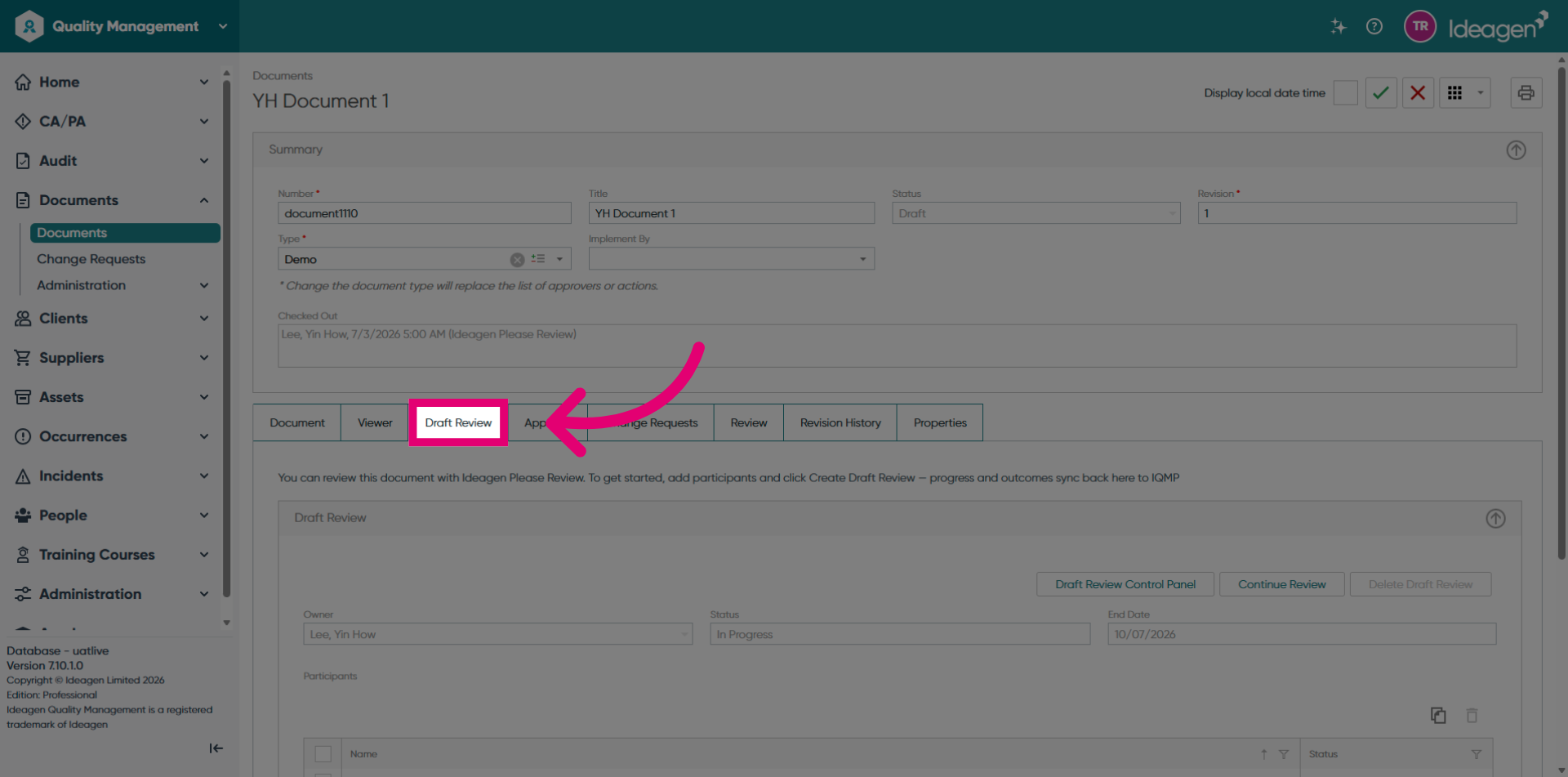Open the grid apps menu icon

pyautogui.click(x=1454, y=93)
